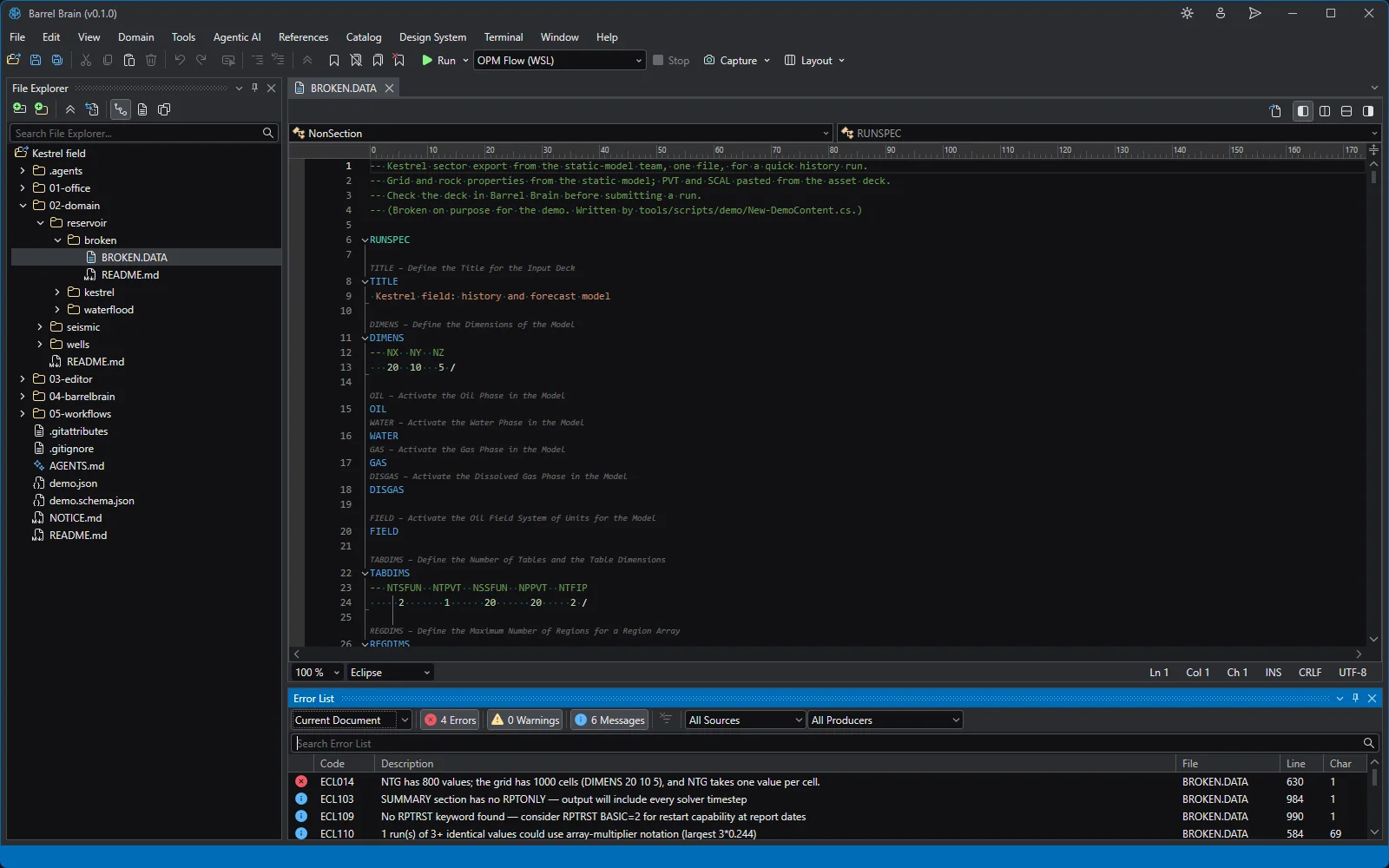The height and width of the screenshot is (868, 1389).
Task: Toggle the 6 Messages filter
Action: click(609, 720)
